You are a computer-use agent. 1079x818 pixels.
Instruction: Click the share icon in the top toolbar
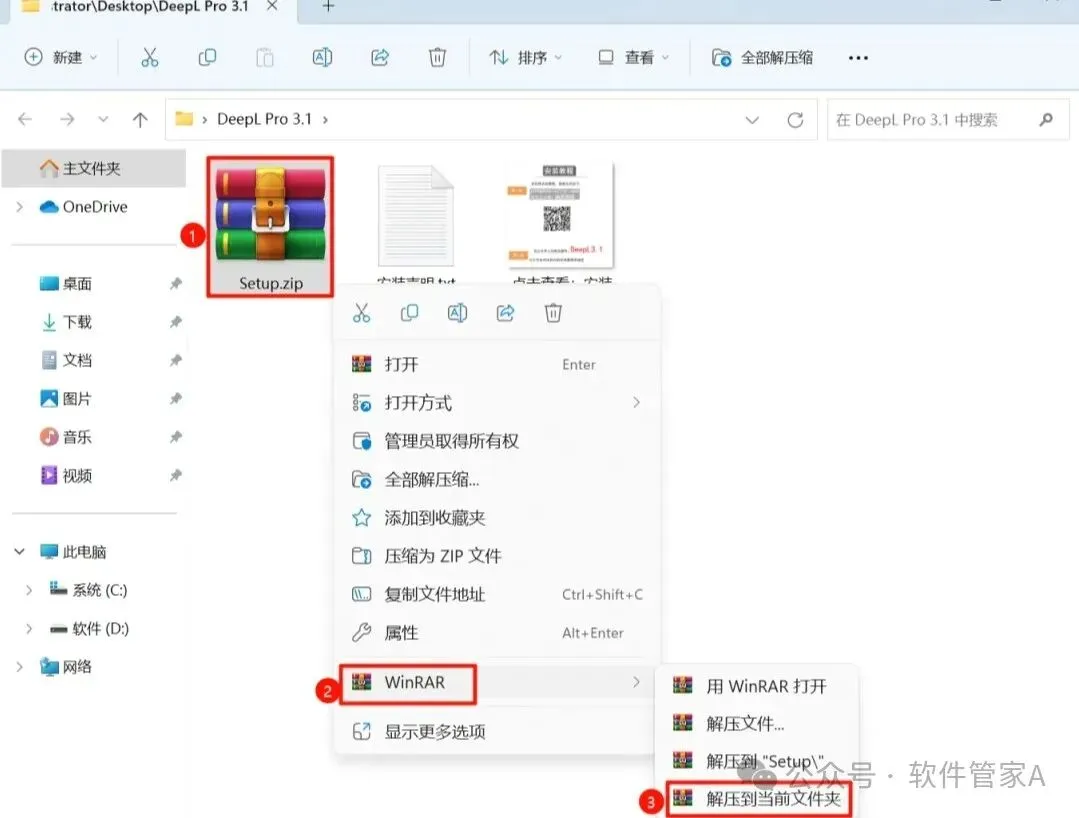380,58
